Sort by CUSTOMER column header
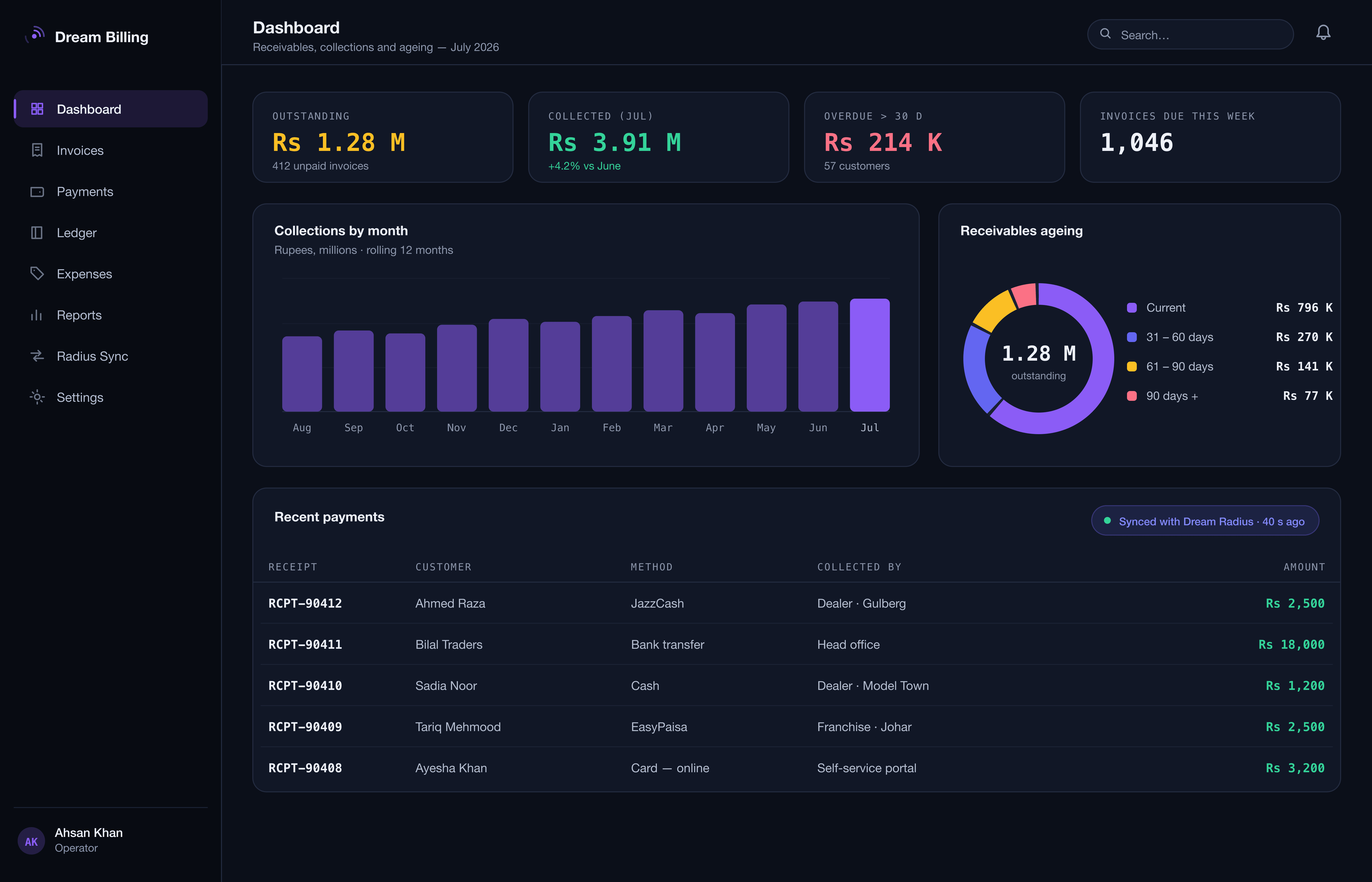 click(x=443, y=567)
